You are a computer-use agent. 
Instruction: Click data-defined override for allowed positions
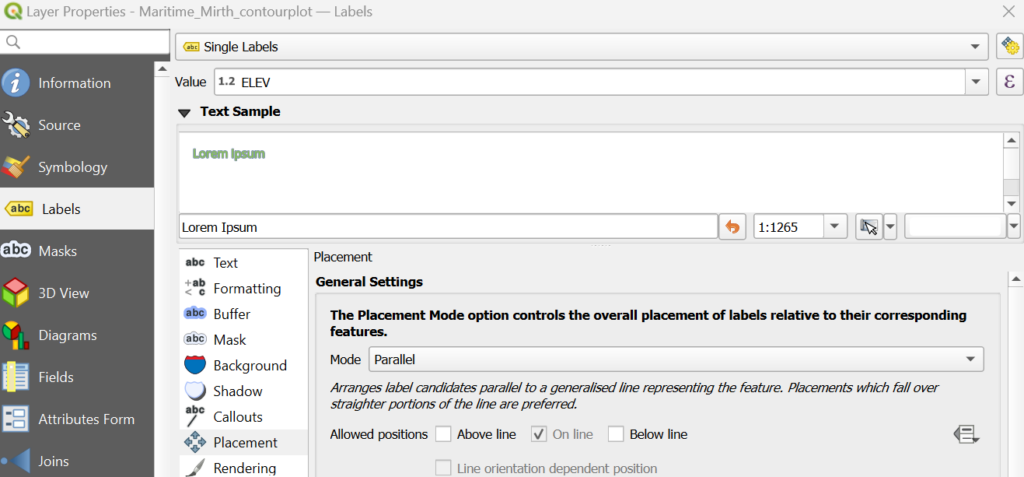966,434
